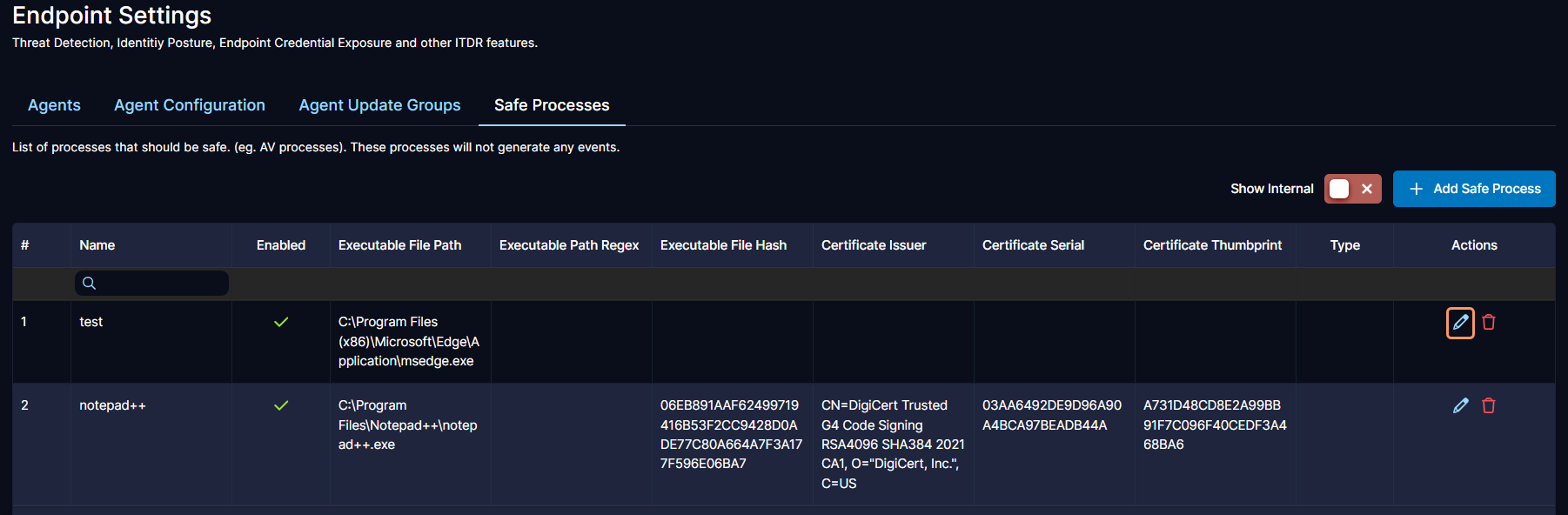Click the enabled checkmark for test row
The width and height of the screenshot is (1568, 515).
[x=281, y=322]
